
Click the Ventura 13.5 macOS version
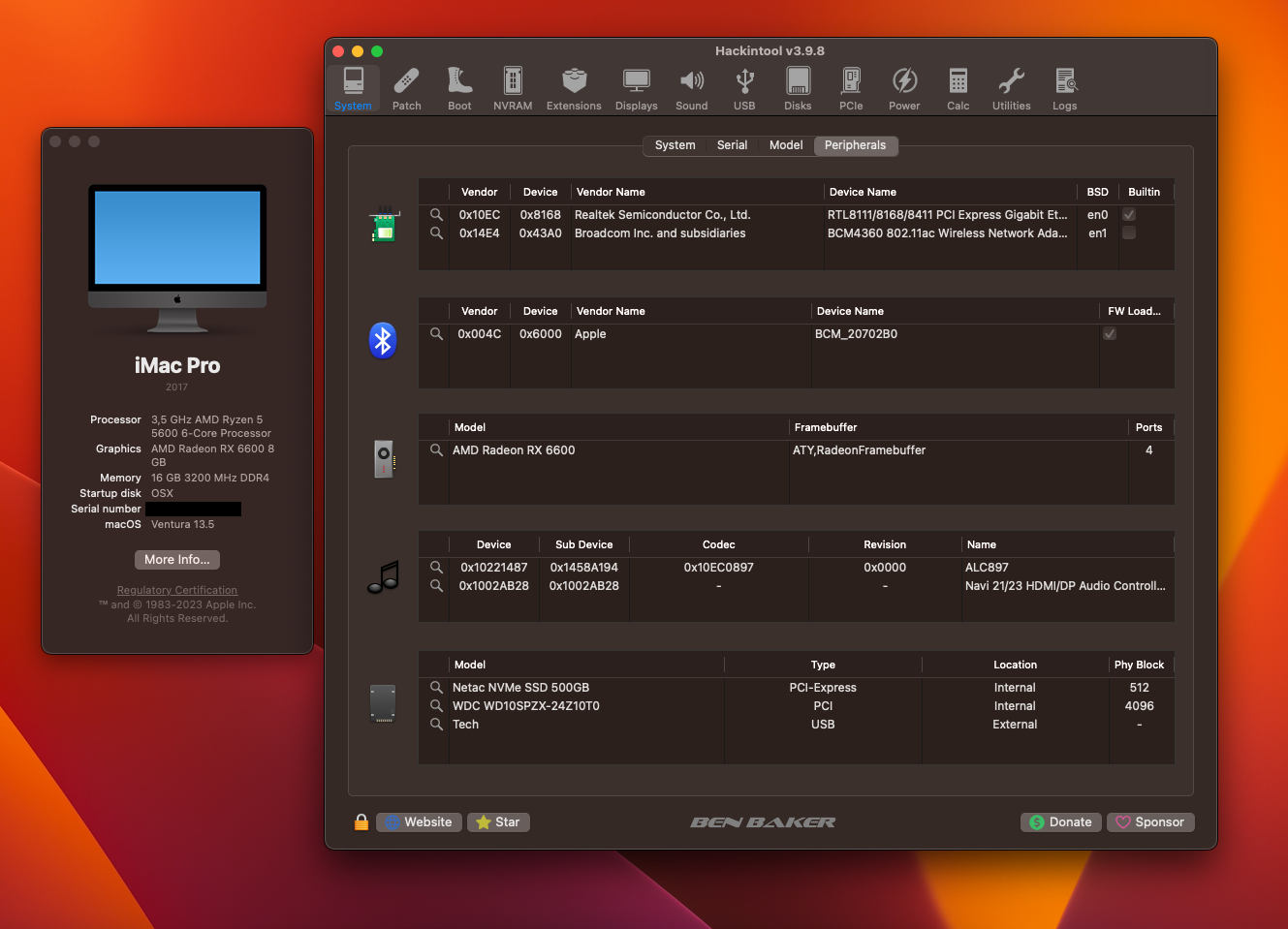182,524
